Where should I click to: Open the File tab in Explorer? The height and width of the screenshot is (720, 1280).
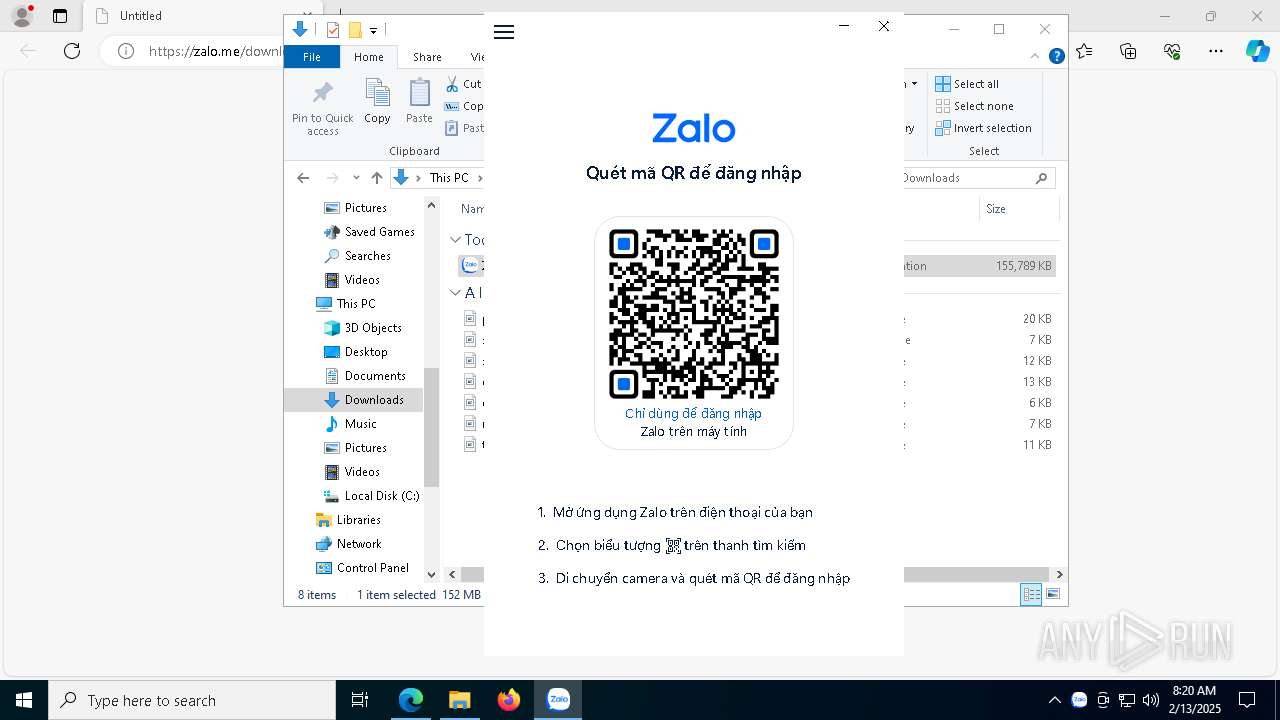tap(312, 57)
